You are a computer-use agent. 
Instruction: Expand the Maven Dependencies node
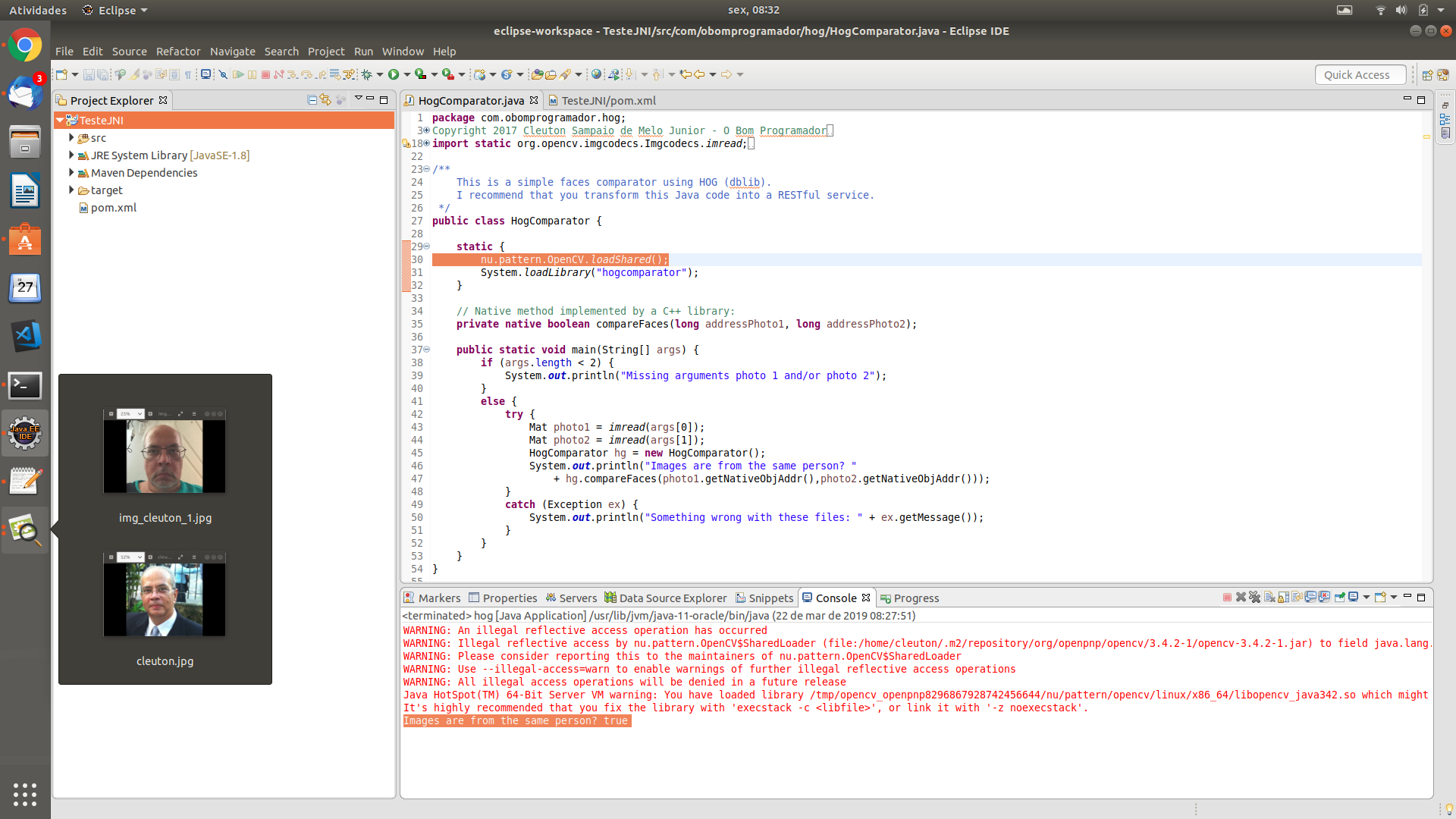pyautogui.click(x=71, y=173)
